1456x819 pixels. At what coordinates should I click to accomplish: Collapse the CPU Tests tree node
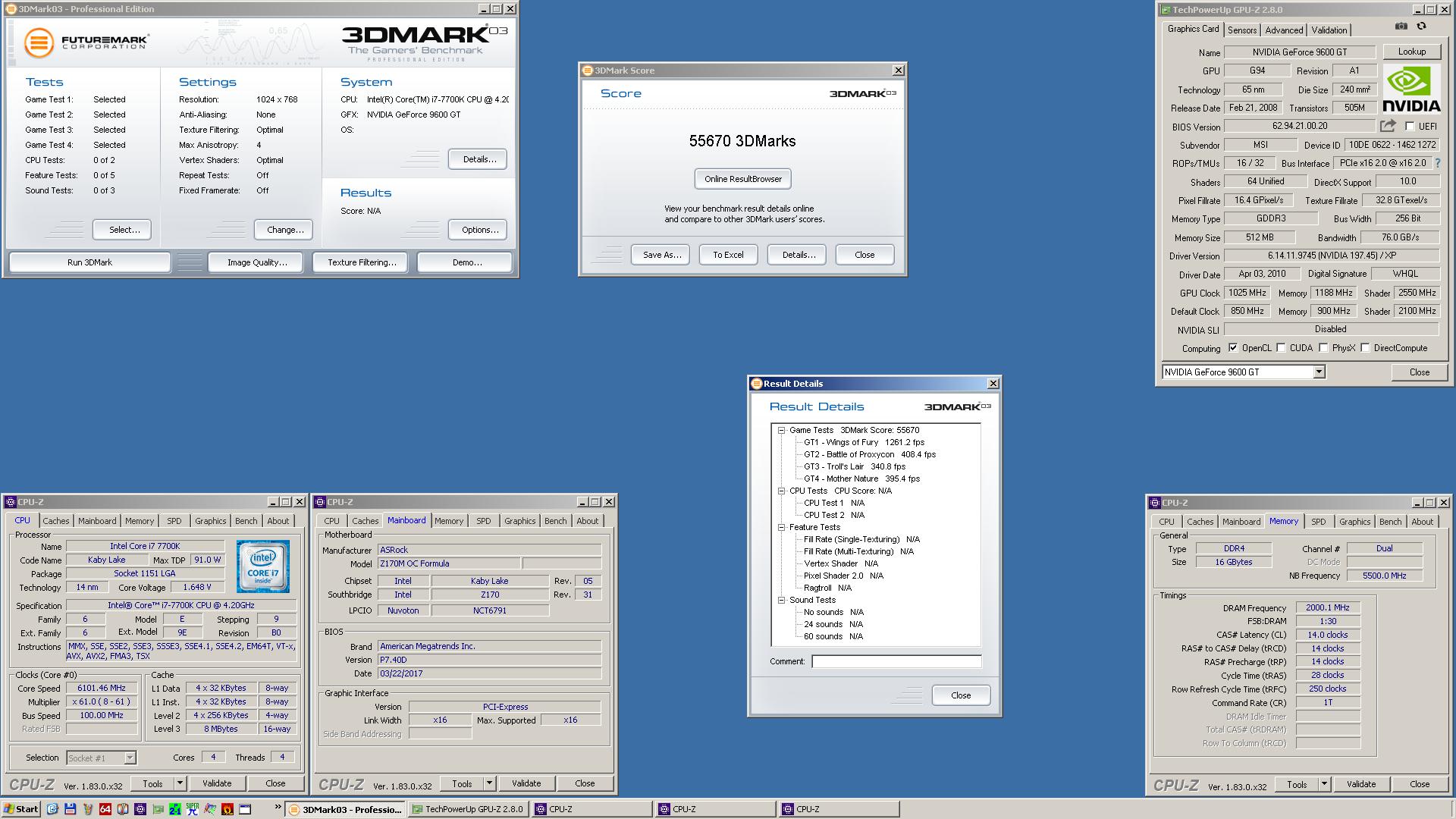[x=781, y=491]
